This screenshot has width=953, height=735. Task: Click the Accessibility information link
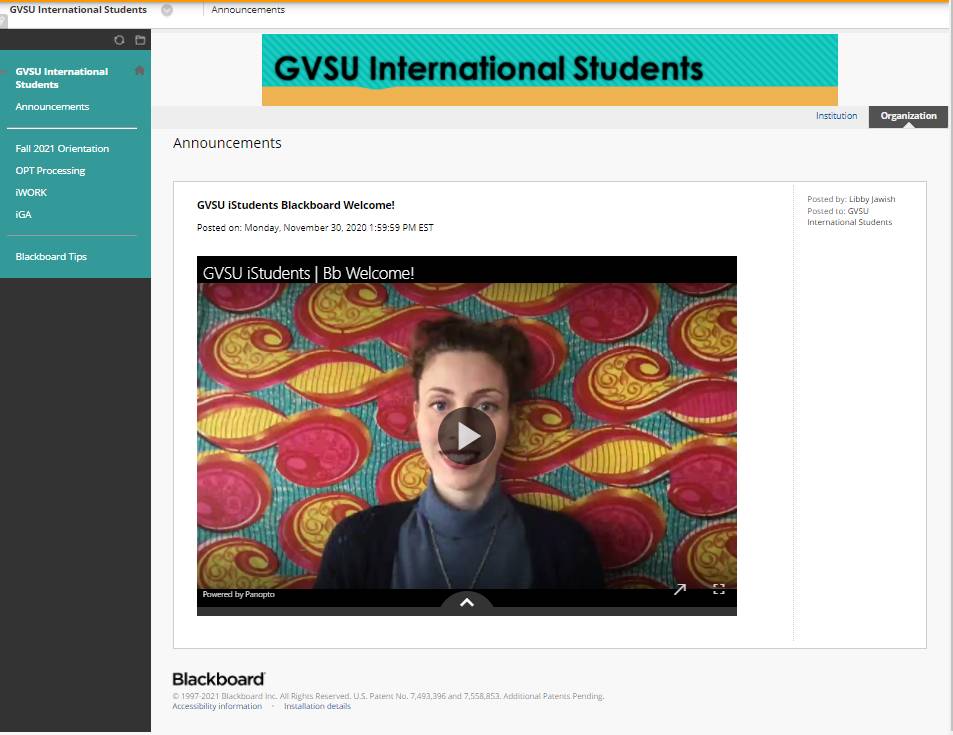pos(217,706)
